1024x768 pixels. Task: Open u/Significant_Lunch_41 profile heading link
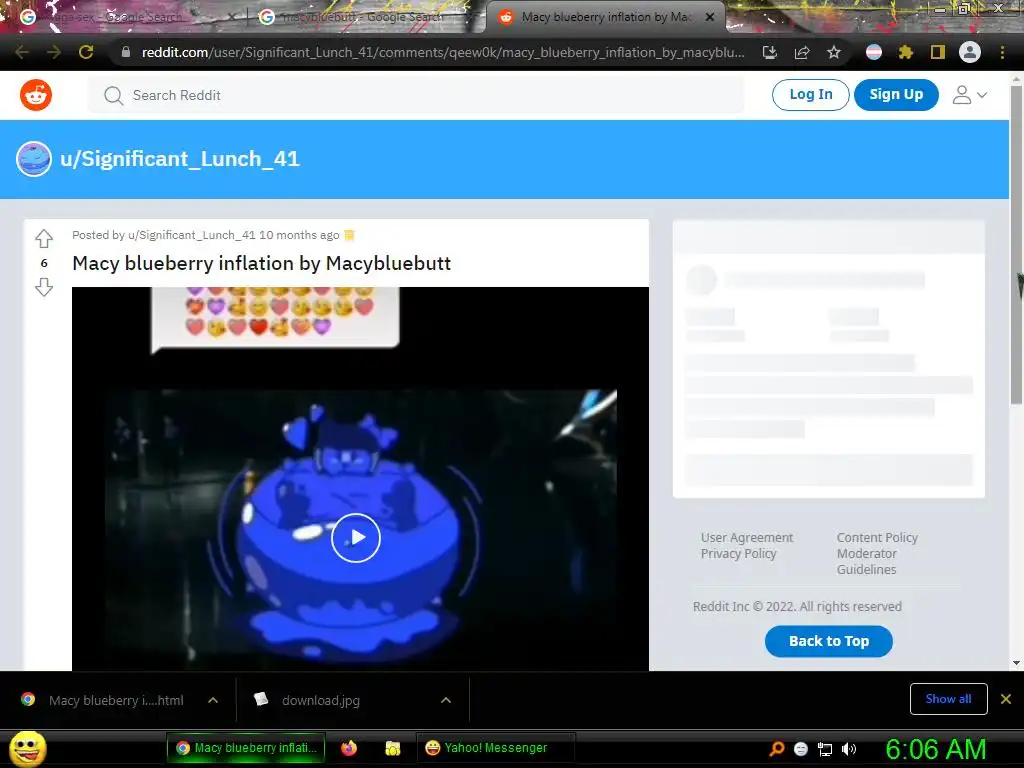[180, 159]
